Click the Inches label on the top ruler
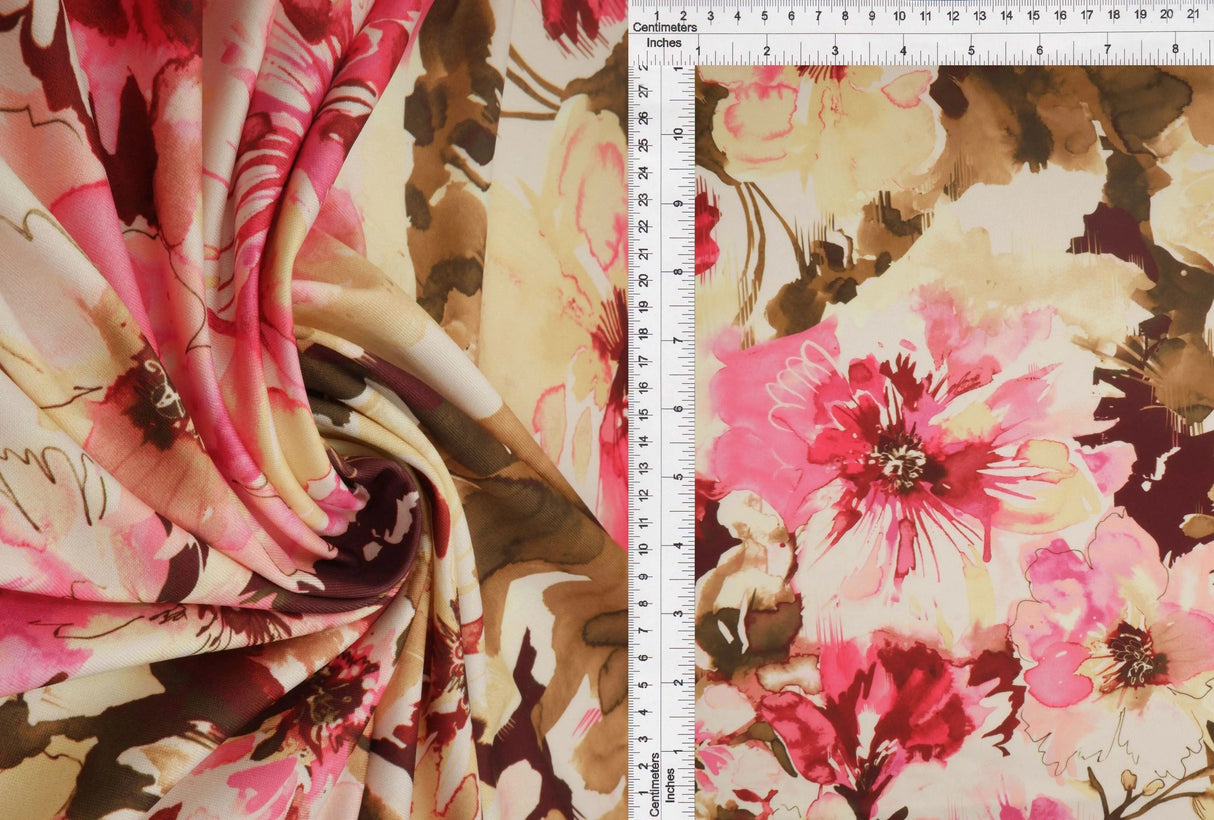Image resolution: width=1214 pixels, height=820 pixels. coord(662,44)
